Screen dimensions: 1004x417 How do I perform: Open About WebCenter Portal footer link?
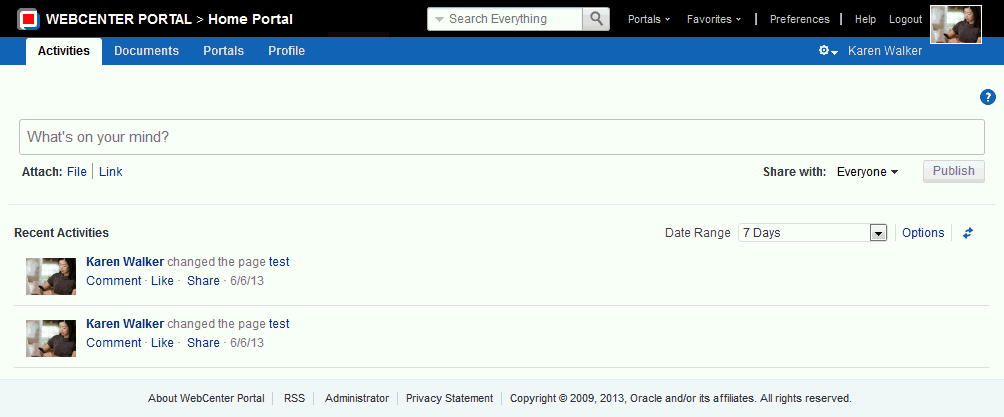[206, 398]
